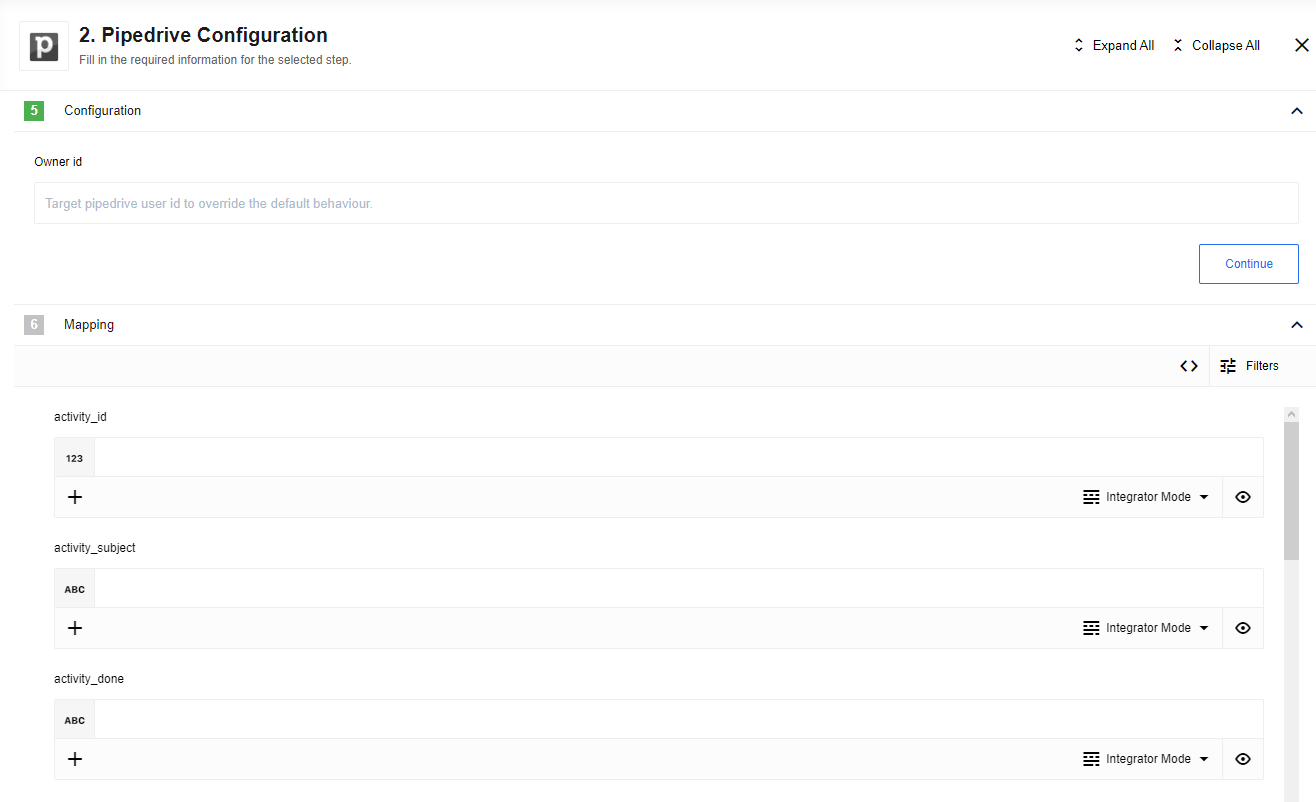Switch to code view with angle brackets icon

(1188, 366)
